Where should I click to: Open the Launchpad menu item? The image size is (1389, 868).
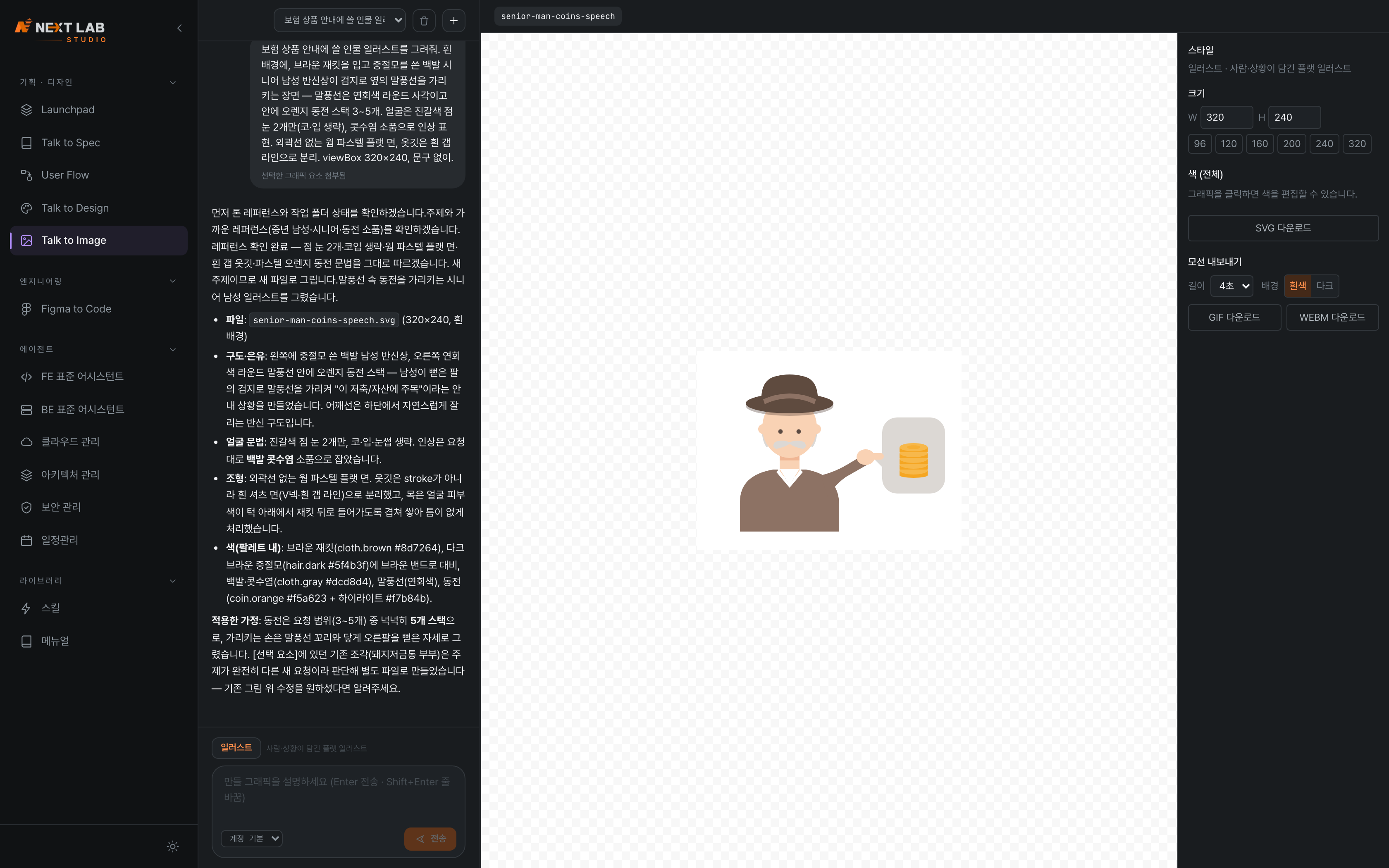tap(99, 110)
